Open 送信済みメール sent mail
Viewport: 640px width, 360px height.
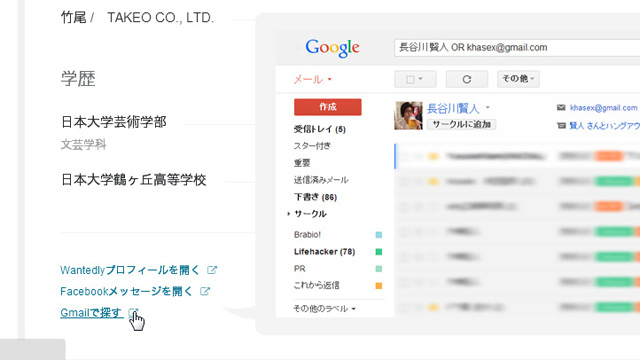(321, 180)
